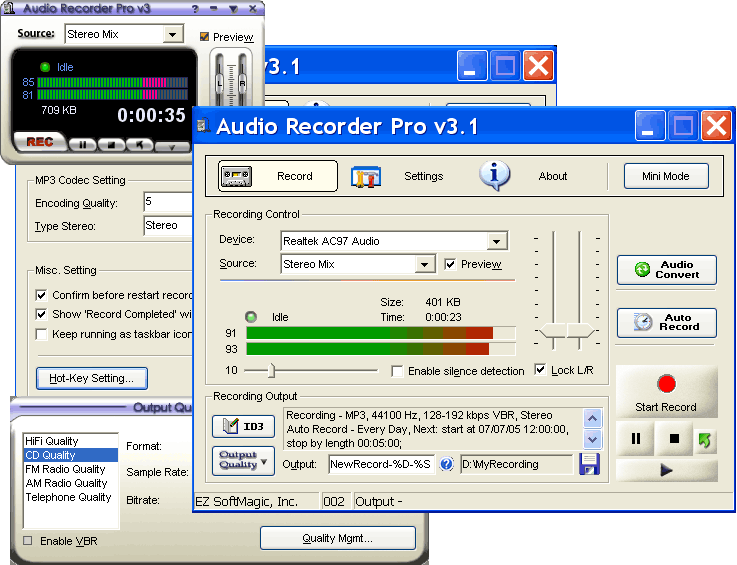Select Telephone Quality preset
This screenshot has height=565, width=737.
click(71, 497)
